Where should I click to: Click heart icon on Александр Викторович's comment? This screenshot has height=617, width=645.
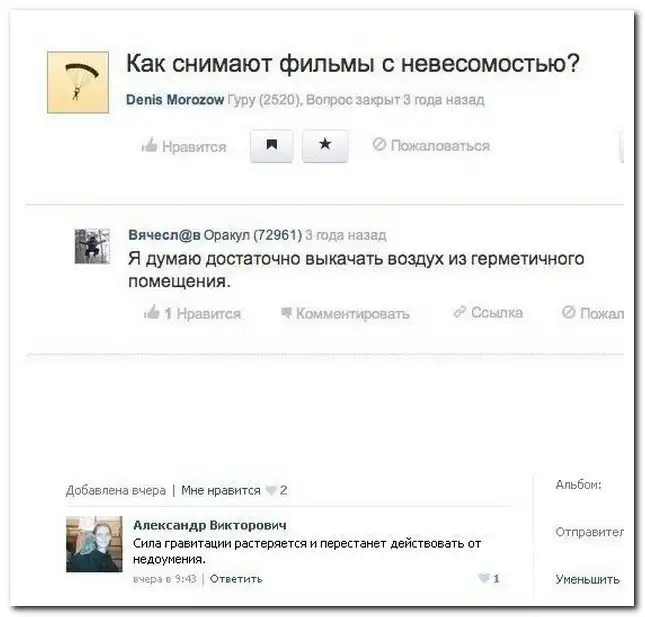[x=484, y=578]
